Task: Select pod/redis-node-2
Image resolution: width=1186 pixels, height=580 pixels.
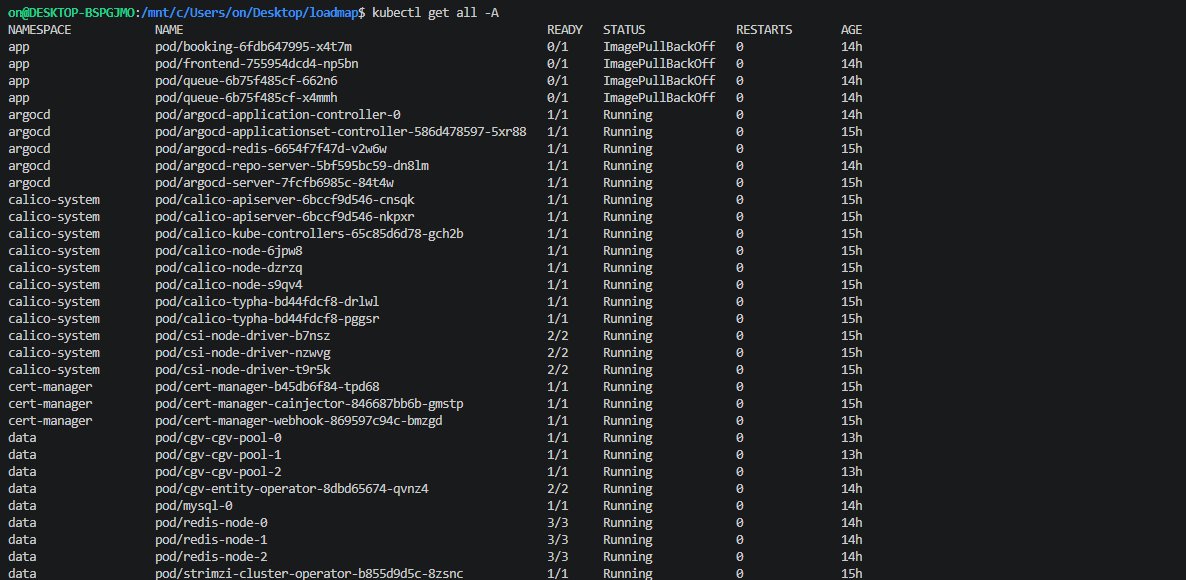Action: coord(211,557)
